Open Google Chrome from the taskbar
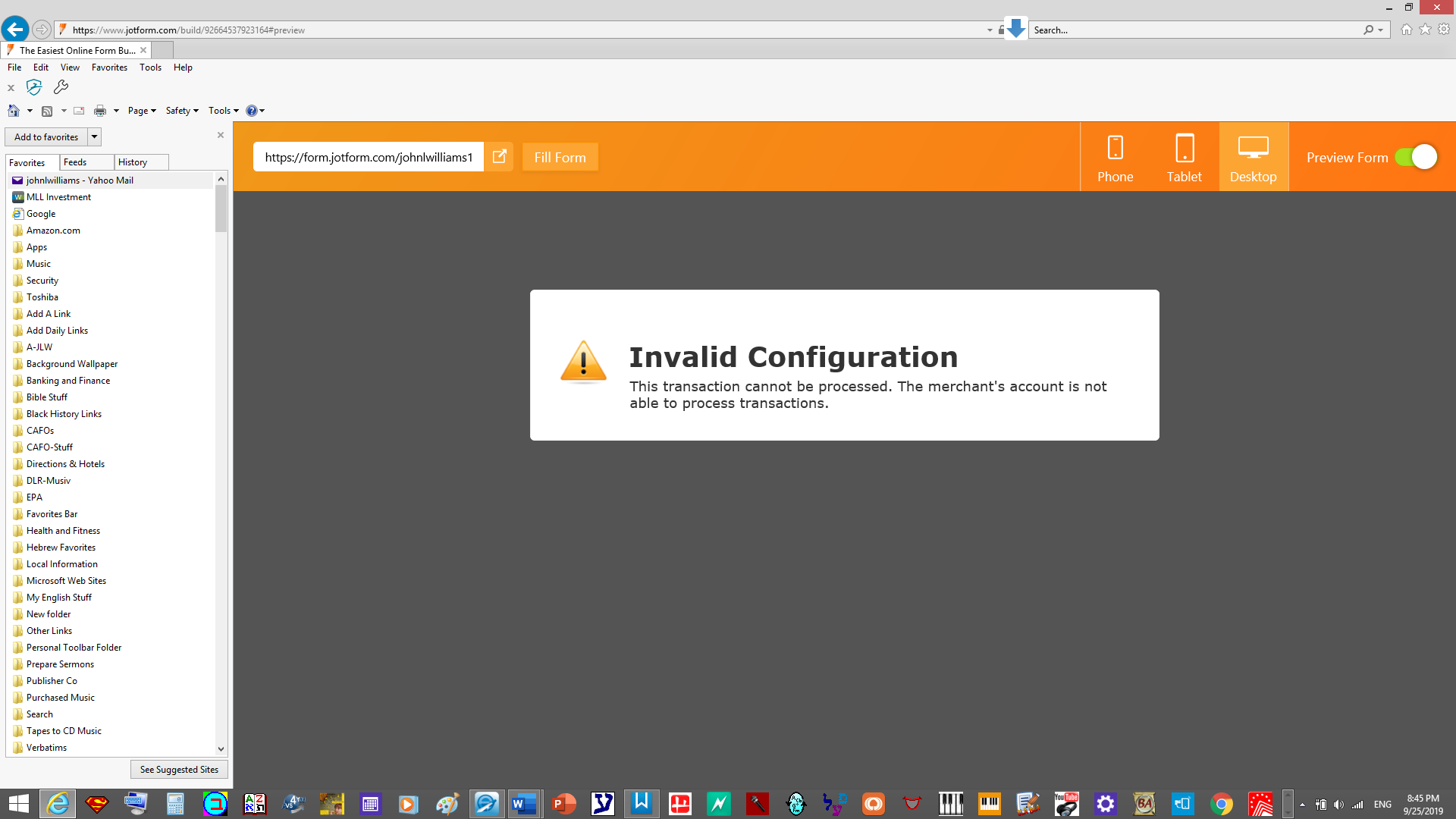Viewport: 1456px width, 819px height. coord(1221,804)
